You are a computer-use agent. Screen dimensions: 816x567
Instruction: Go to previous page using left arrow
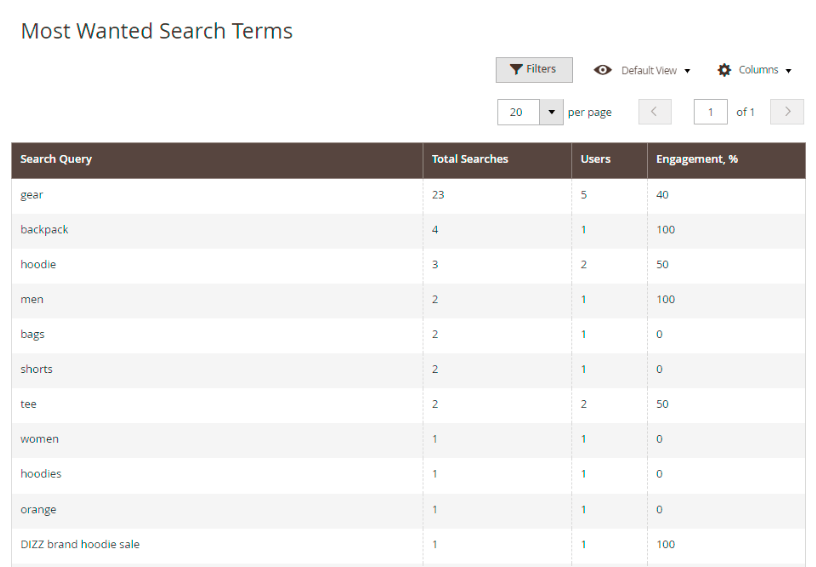point(654,112)
